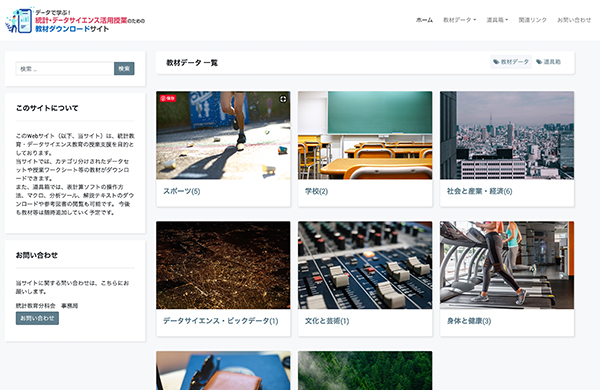Click the site logo in the header

pyautogui.click(x=75, y=20)
